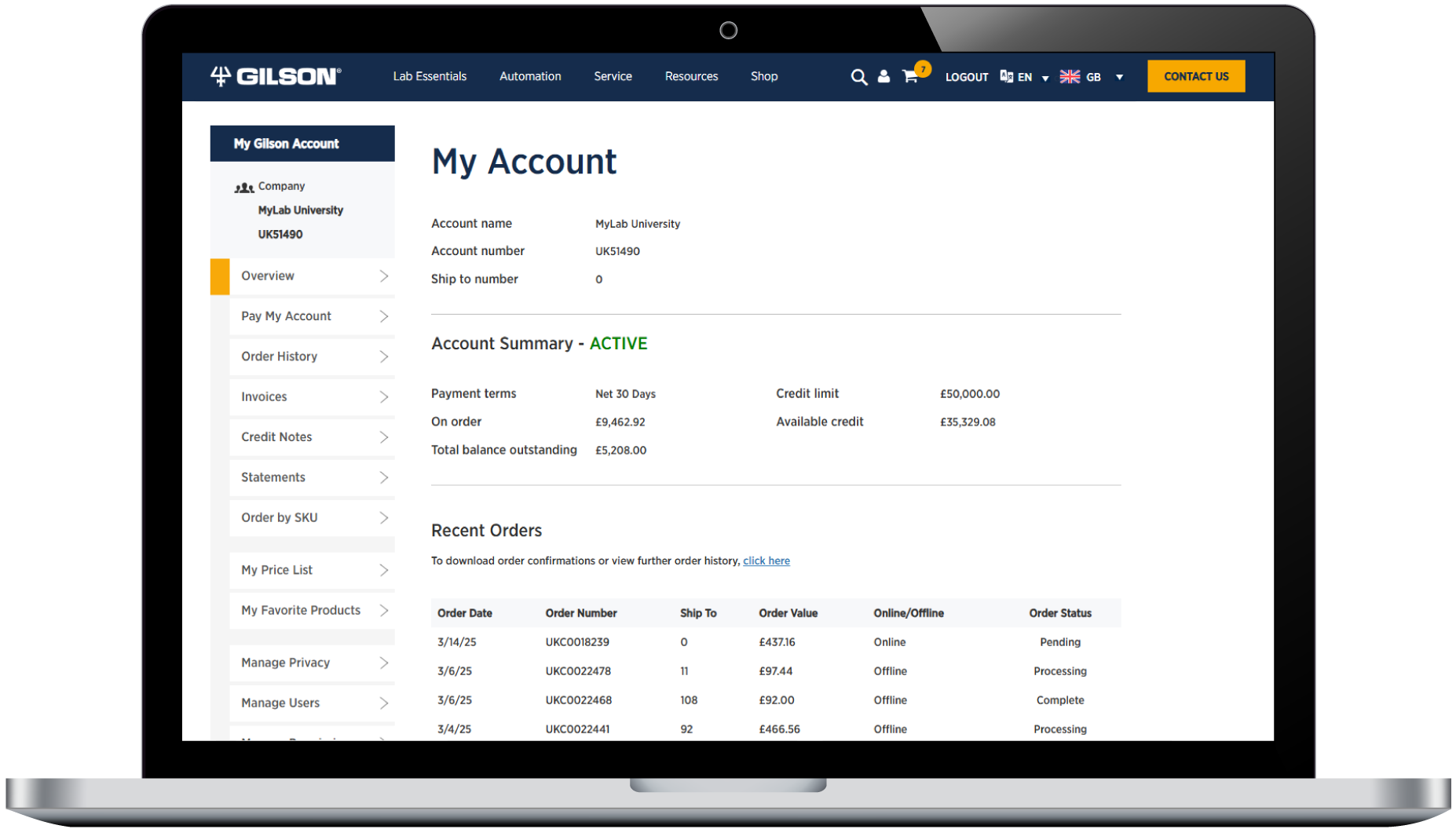Click the Order Number column header
The image size is (1456, 829).
coord(581,613)
